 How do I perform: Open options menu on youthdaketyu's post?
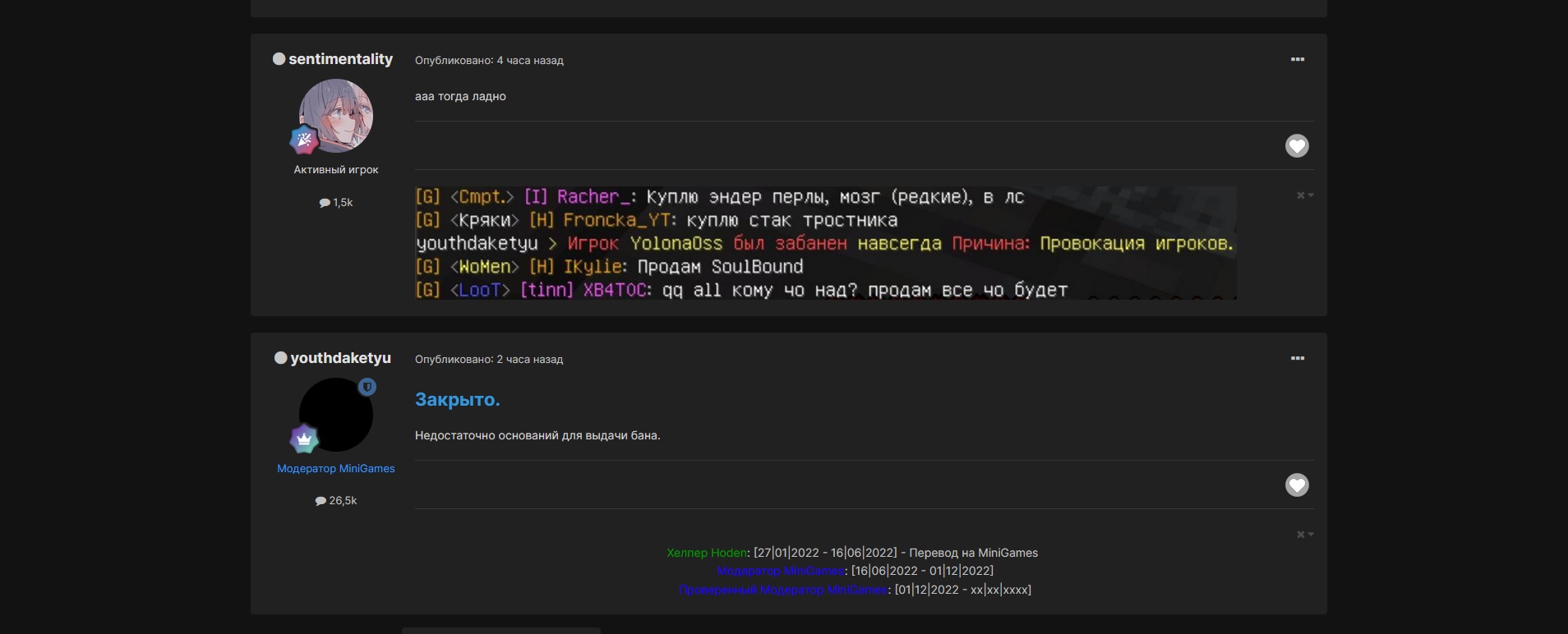(1298, 358)
